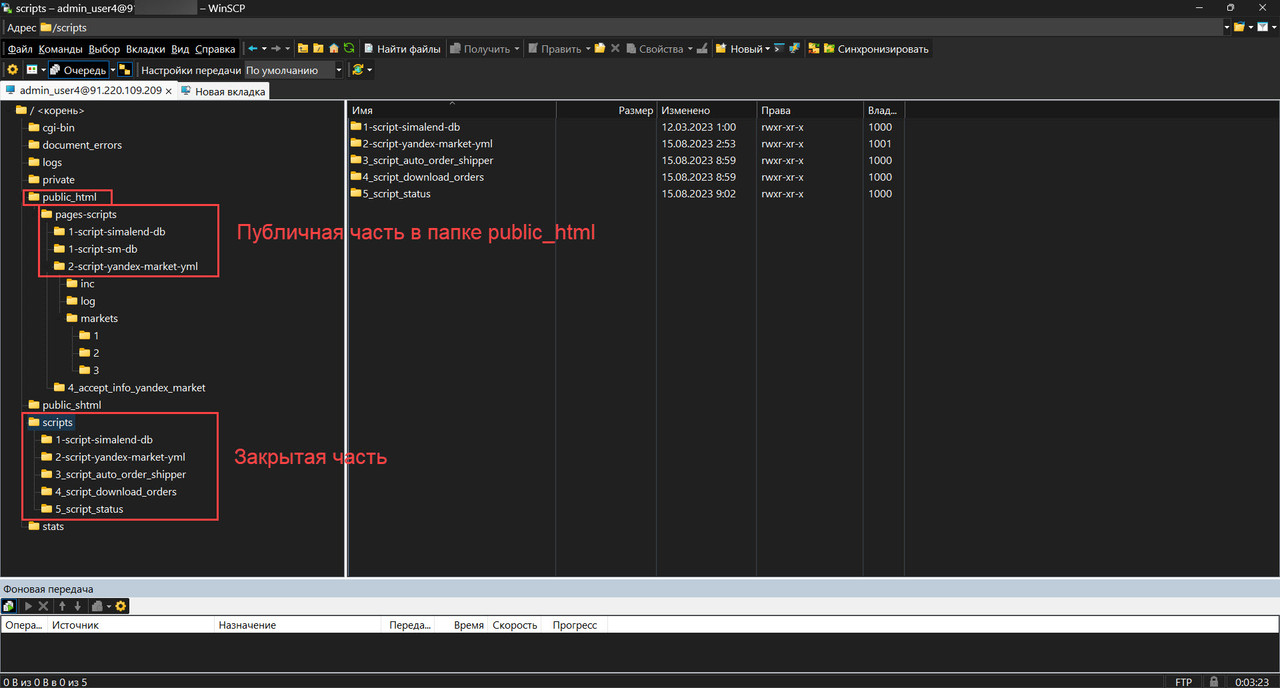Click the preferences gear icon in toolbar
The width and height of the screenshot is (1280, 688).
click(12, 70)
